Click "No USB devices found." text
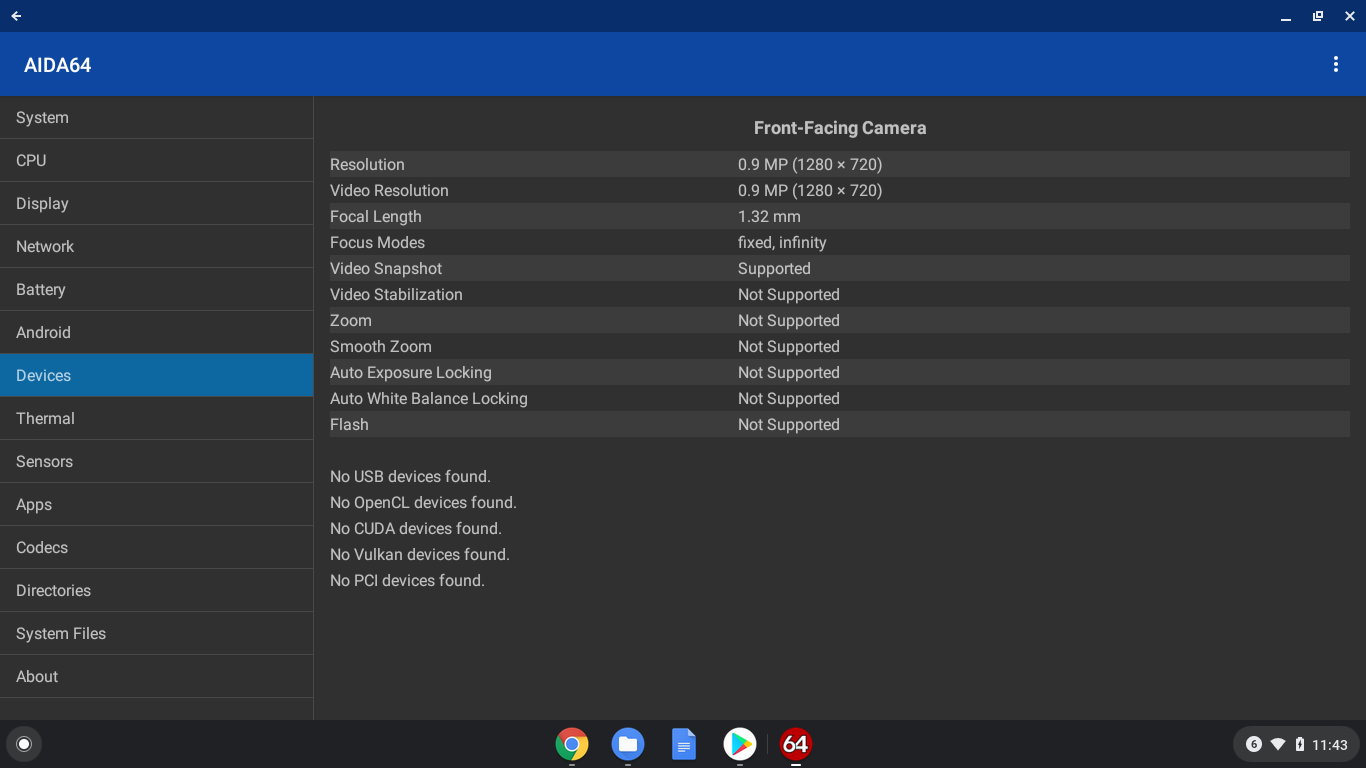 (410, 476)
